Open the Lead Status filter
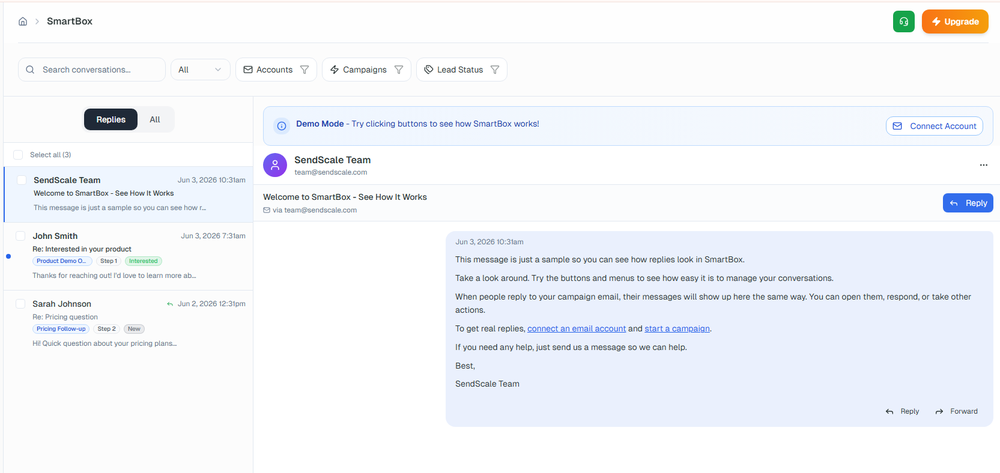Screen dimensions: 1000x473 coord(462,69)
